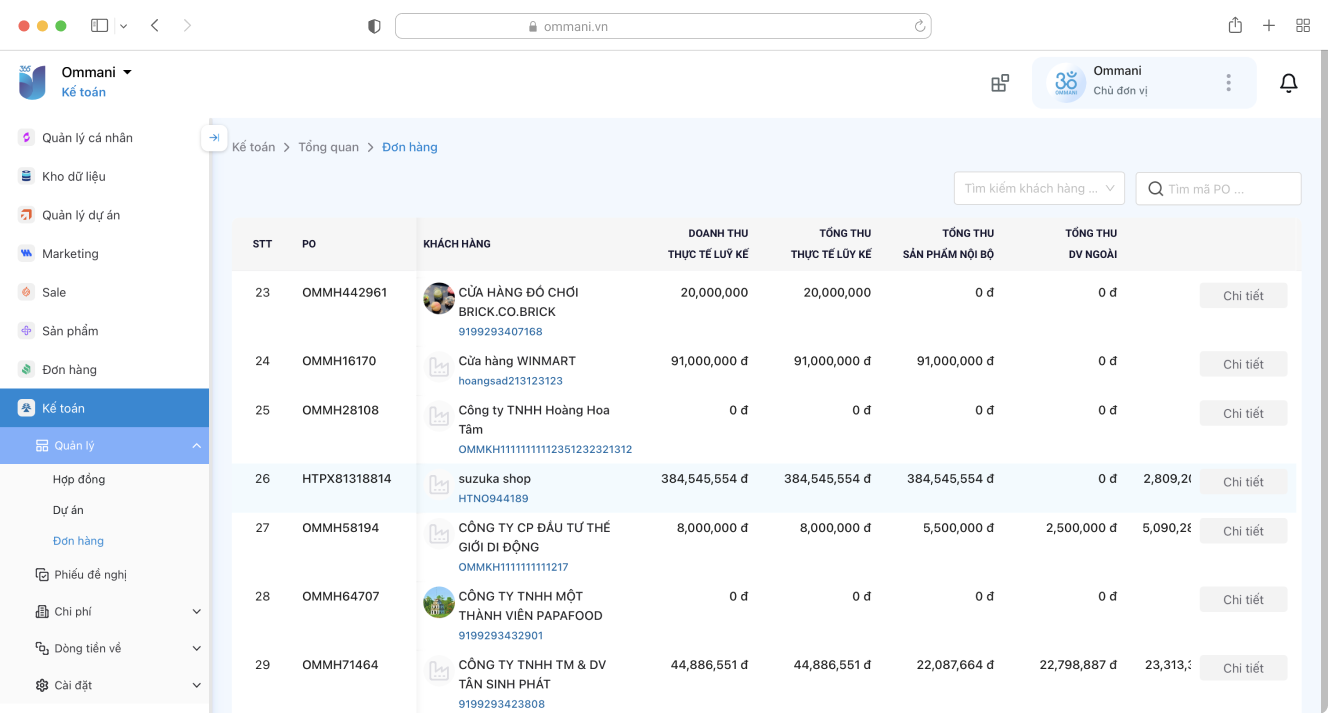Click the notification bell icon
The image size is (1328, 713).
[1288, 83]
